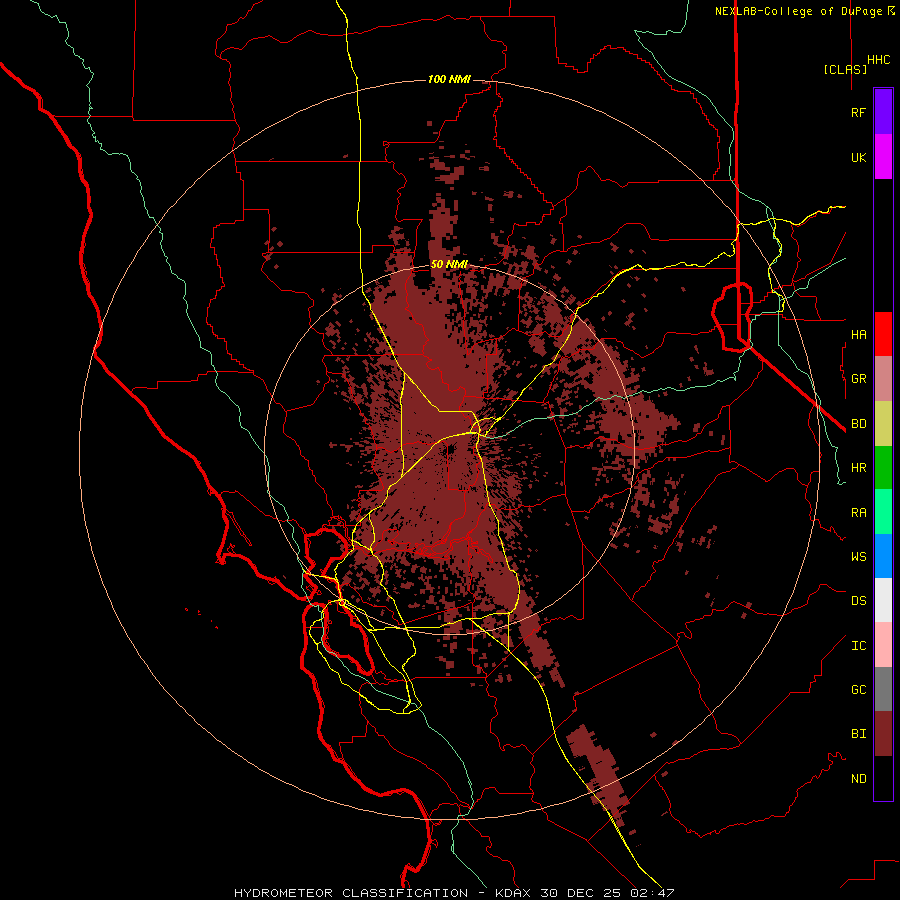Click the IC legend label

click(x=859, y=646)
